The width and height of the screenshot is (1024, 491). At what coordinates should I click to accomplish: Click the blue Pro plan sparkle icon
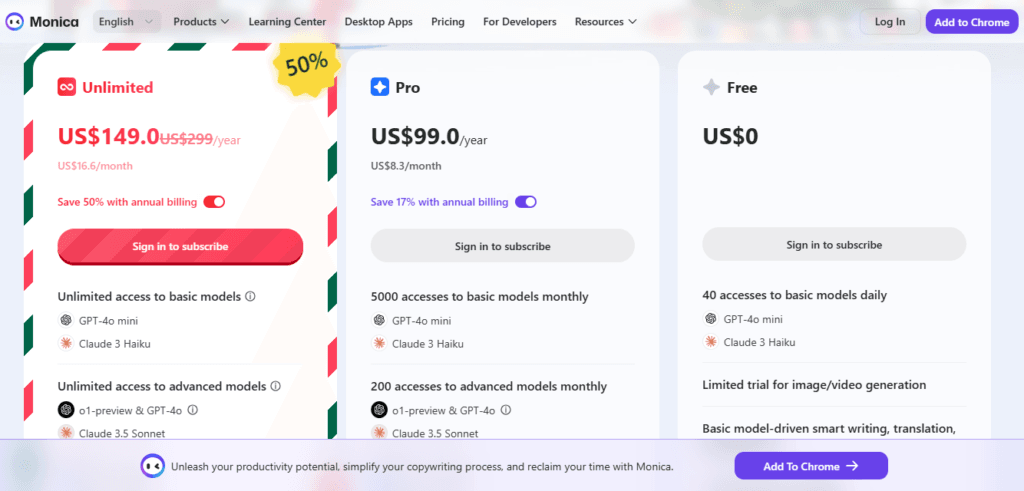click(380, 87)
